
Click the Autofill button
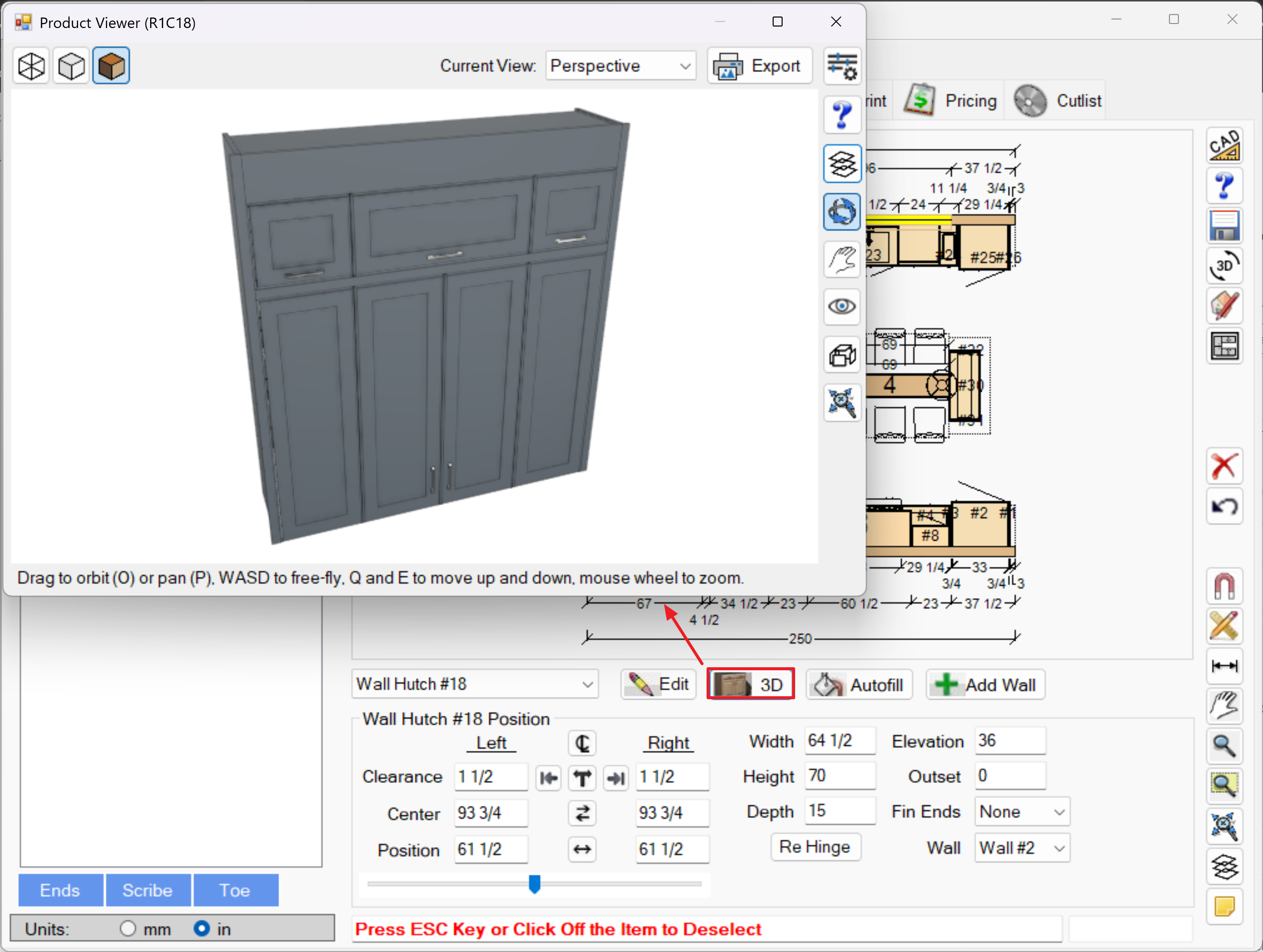point(859,684)
